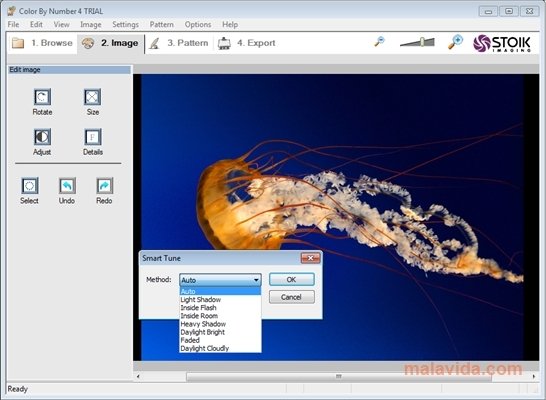Open the Adjust tool icon
The width and height of the screenshot is (546, 400).
click(x=42, y=137)
